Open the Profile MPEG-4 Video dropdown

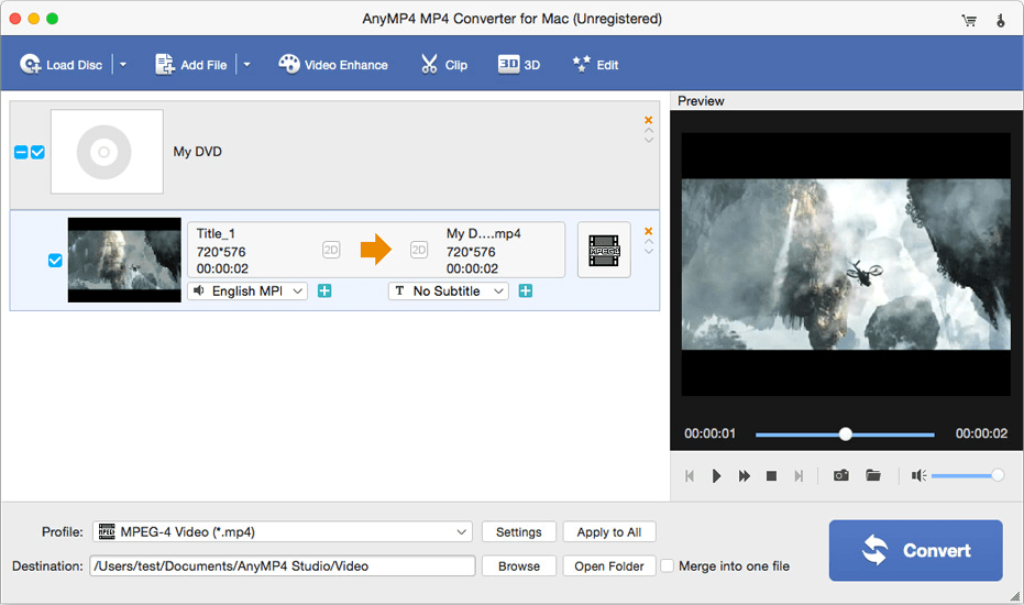click(x=283, y=532)
